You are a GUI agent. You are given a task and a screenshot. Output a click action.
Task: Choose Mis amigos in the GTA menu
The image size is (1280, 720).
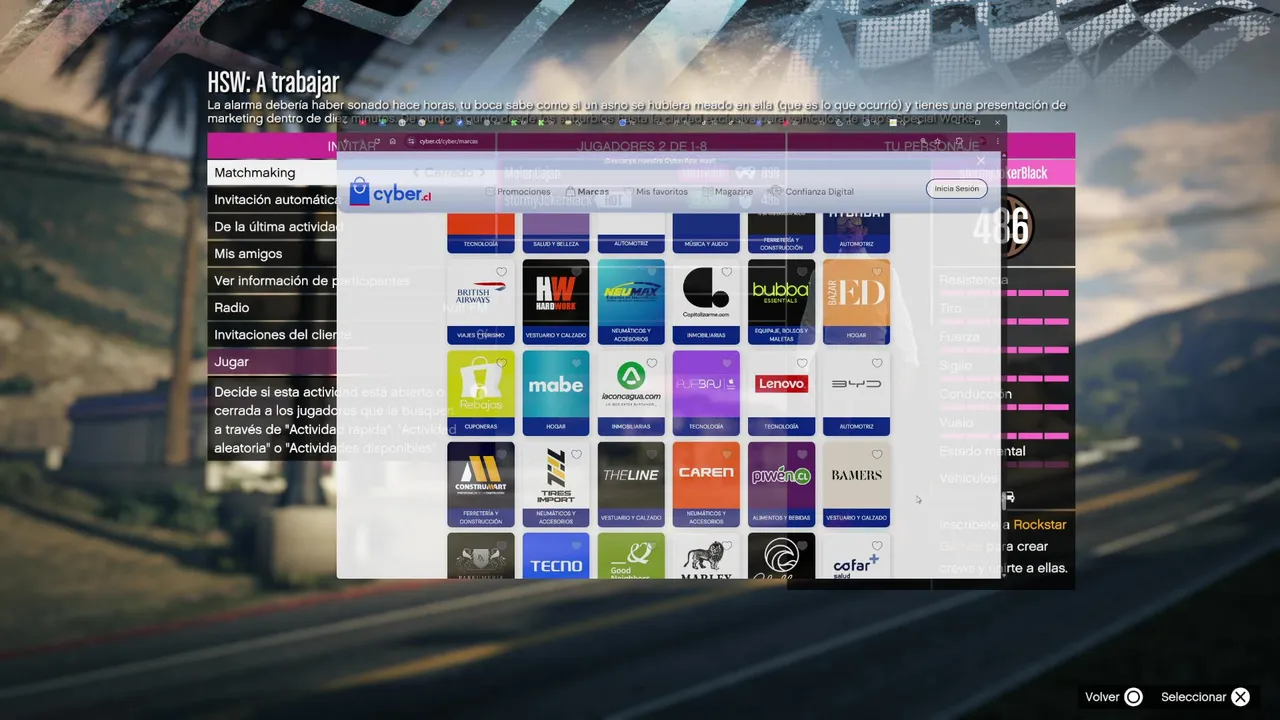click(272, 253)
